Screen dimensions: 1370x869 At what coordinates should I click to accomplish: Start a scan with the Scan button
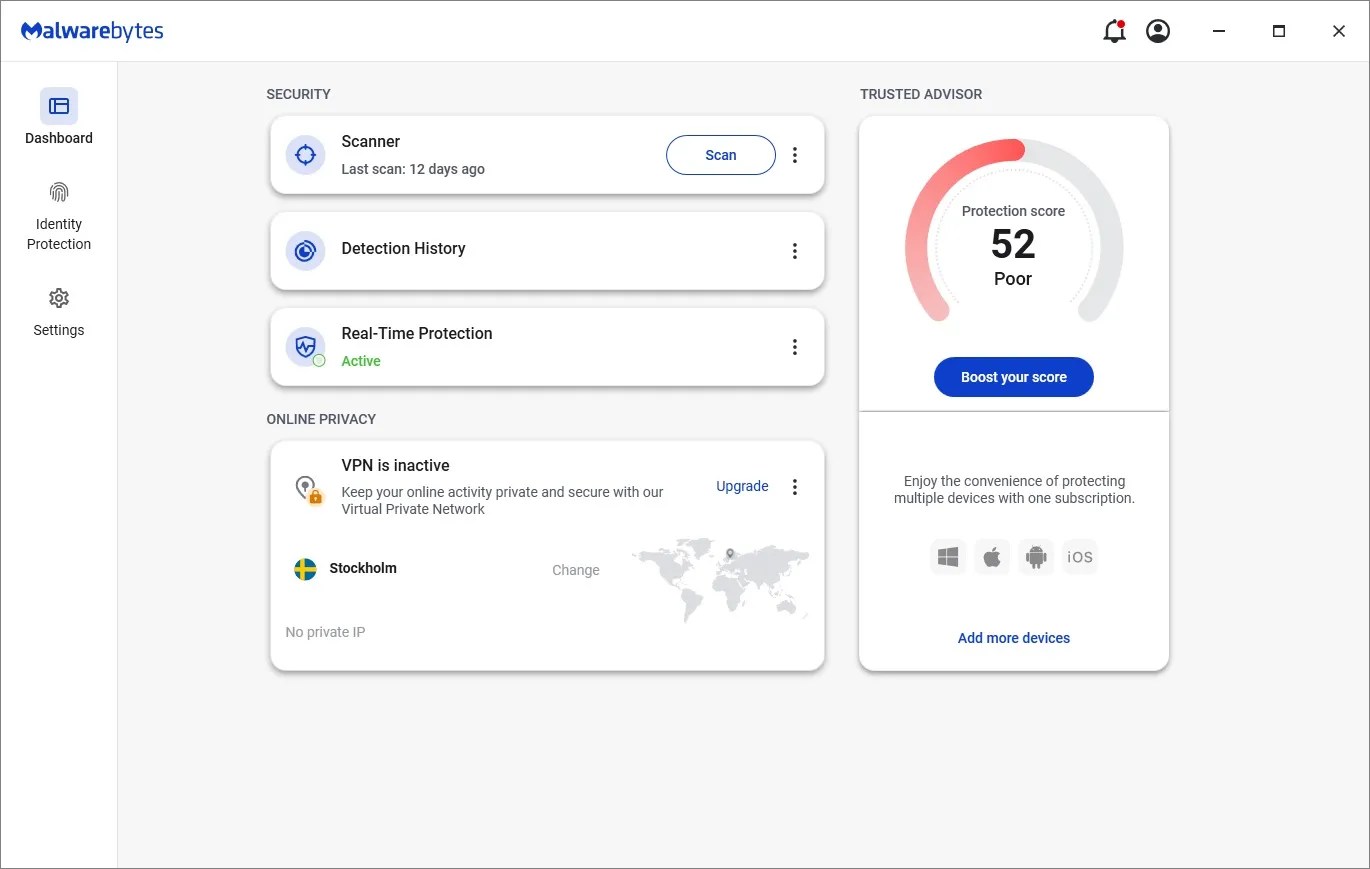click(720, 155)
